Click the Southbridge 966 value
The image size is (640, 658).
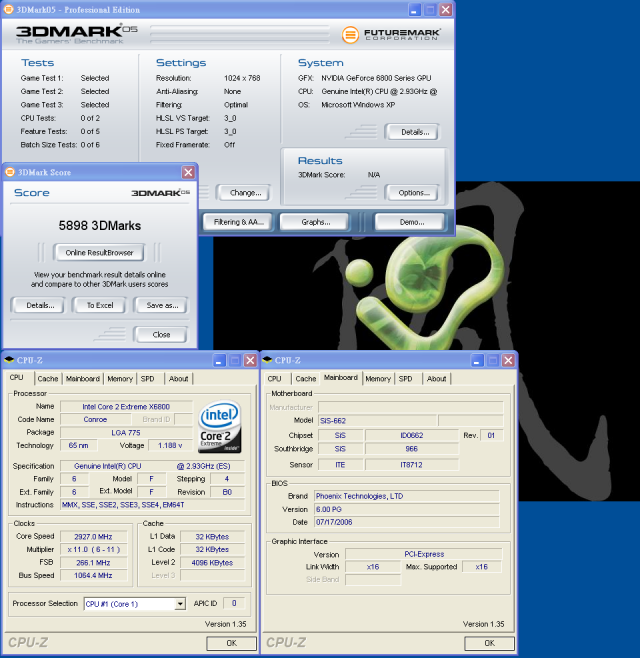tap(411, 449)
